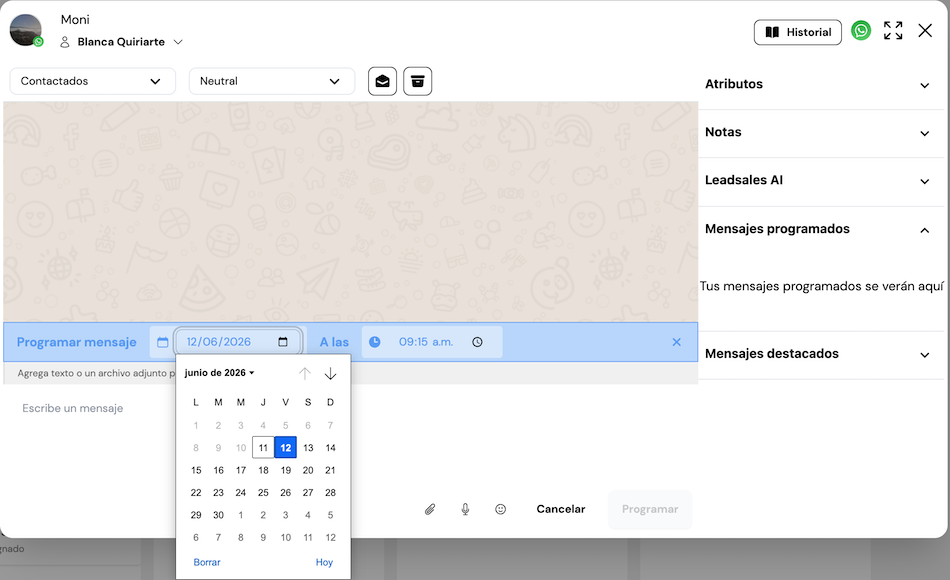Select June 23 in the calendar
Image resolution: width=950 pixels, height=580 pixels.
pyautogui.click(x=218, y=493)
